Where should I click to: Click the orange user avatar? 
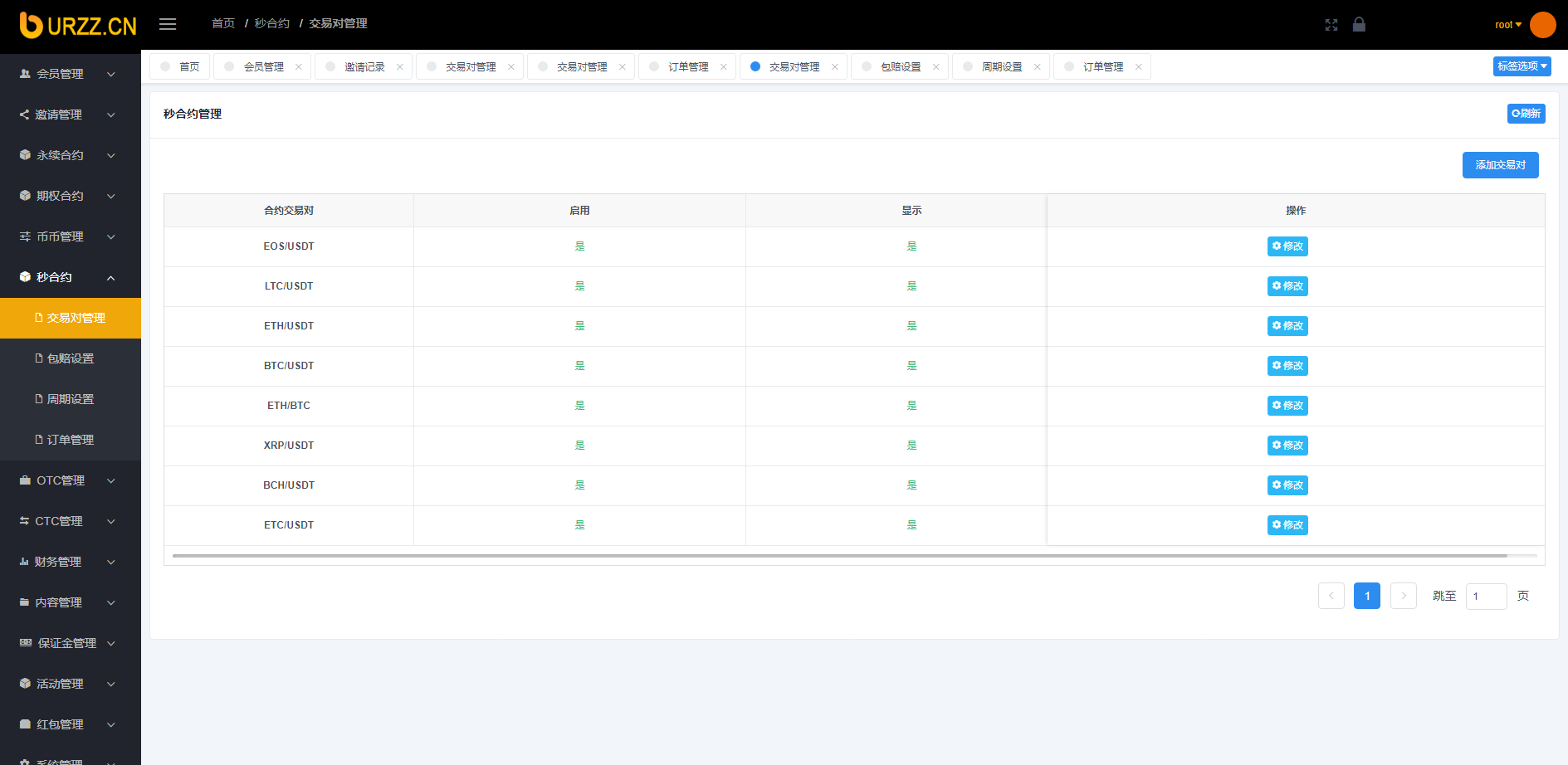1542,25
